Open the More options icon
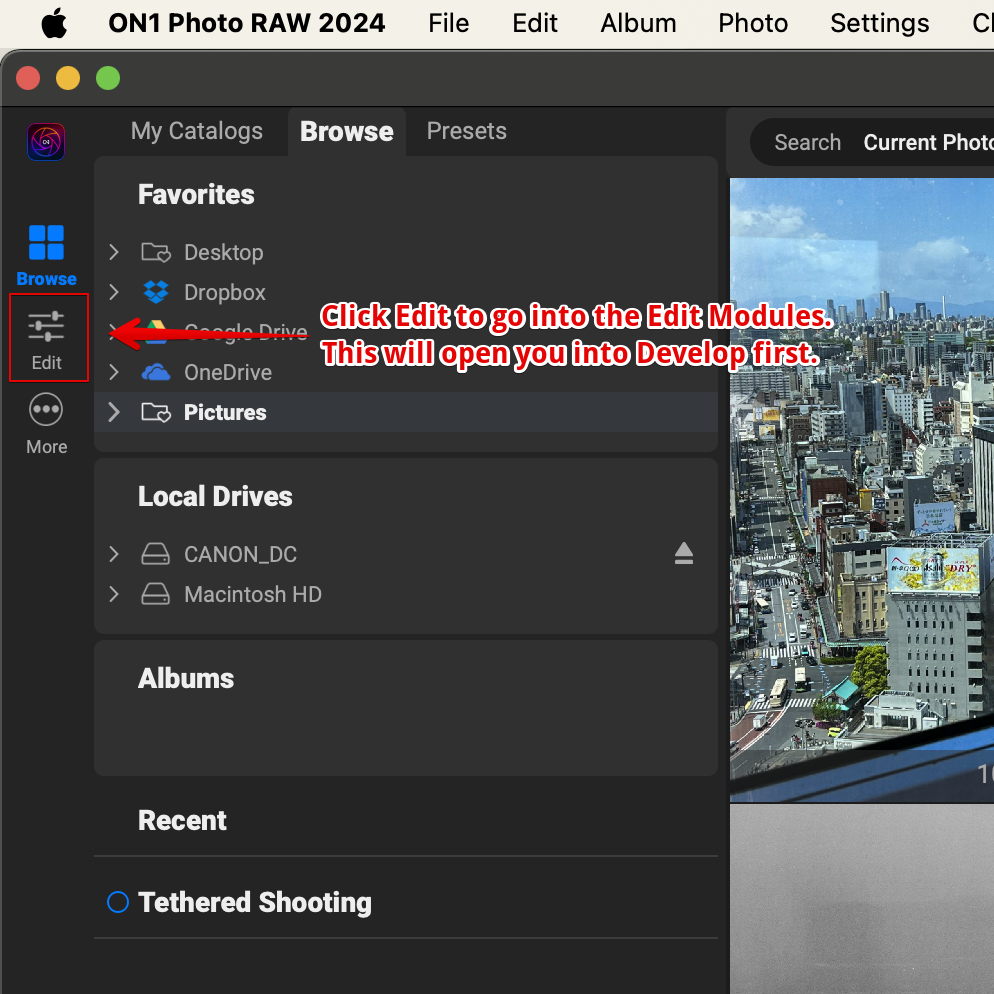Screen dimensions: 994x994 (46, 422)
